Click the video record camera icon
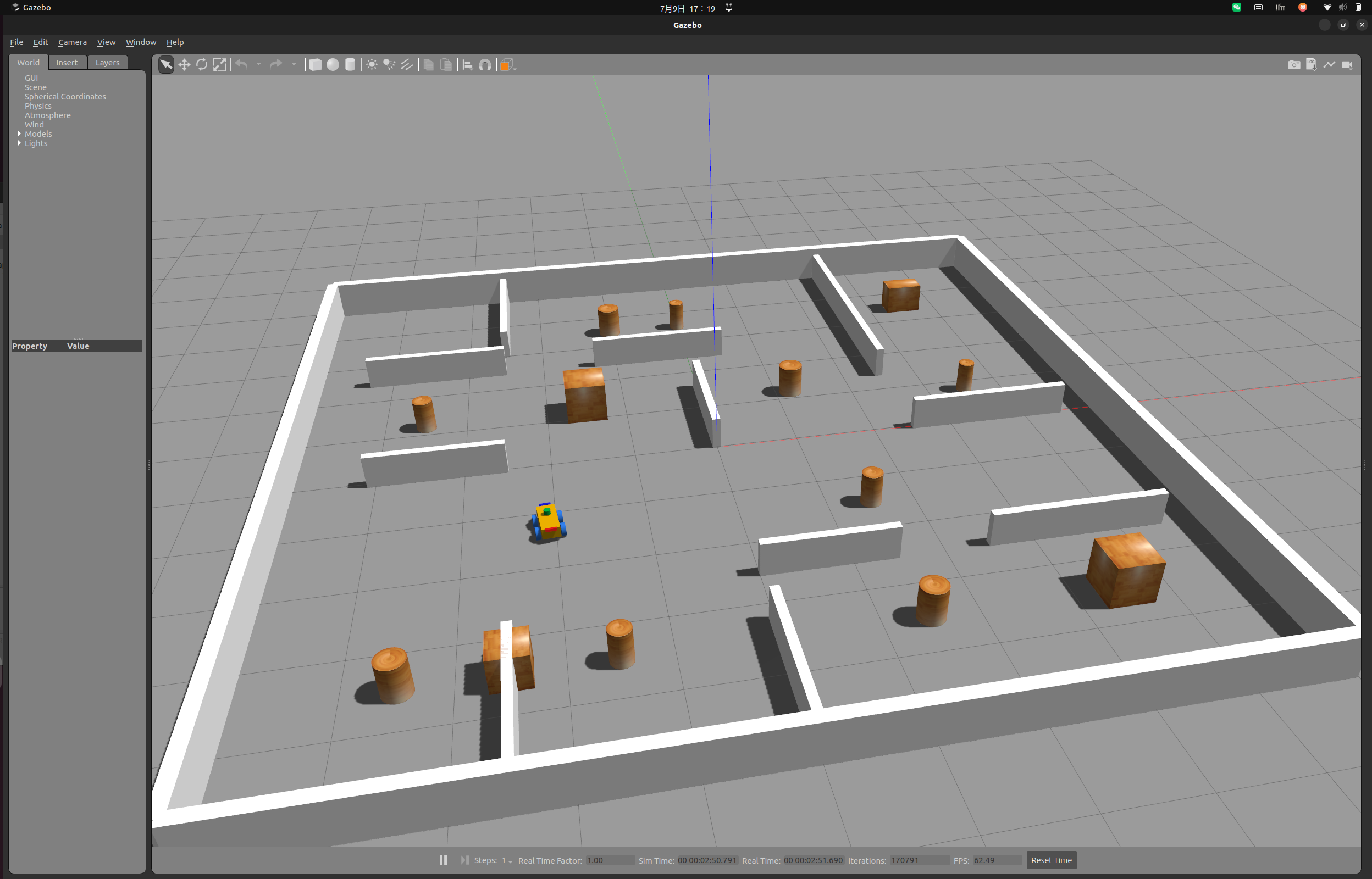 (1347, 64)
